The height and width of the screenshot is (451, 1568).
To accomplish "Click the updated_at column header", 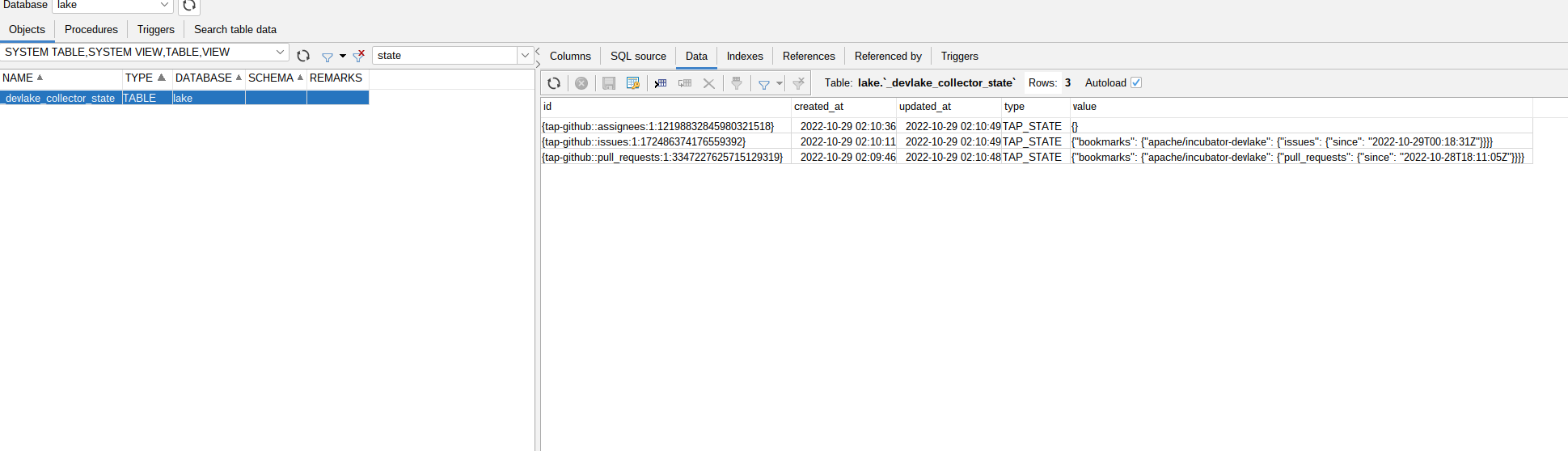I will (949, 107).
